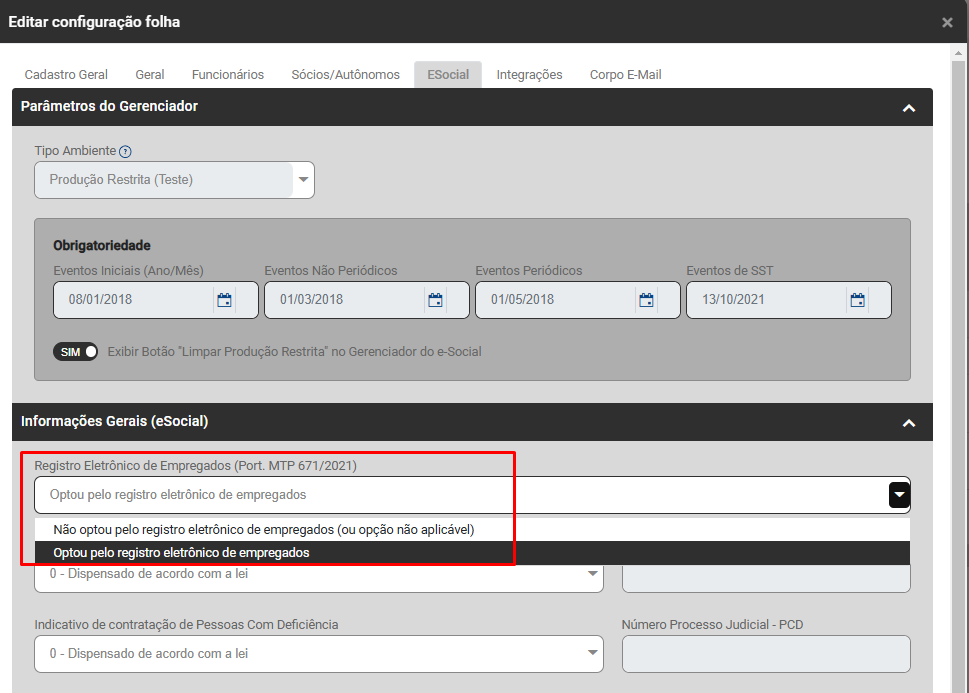Open the Tipo Ambiente dropdown
The height and width of the screenshot is (693, 969).
(303, 180)
